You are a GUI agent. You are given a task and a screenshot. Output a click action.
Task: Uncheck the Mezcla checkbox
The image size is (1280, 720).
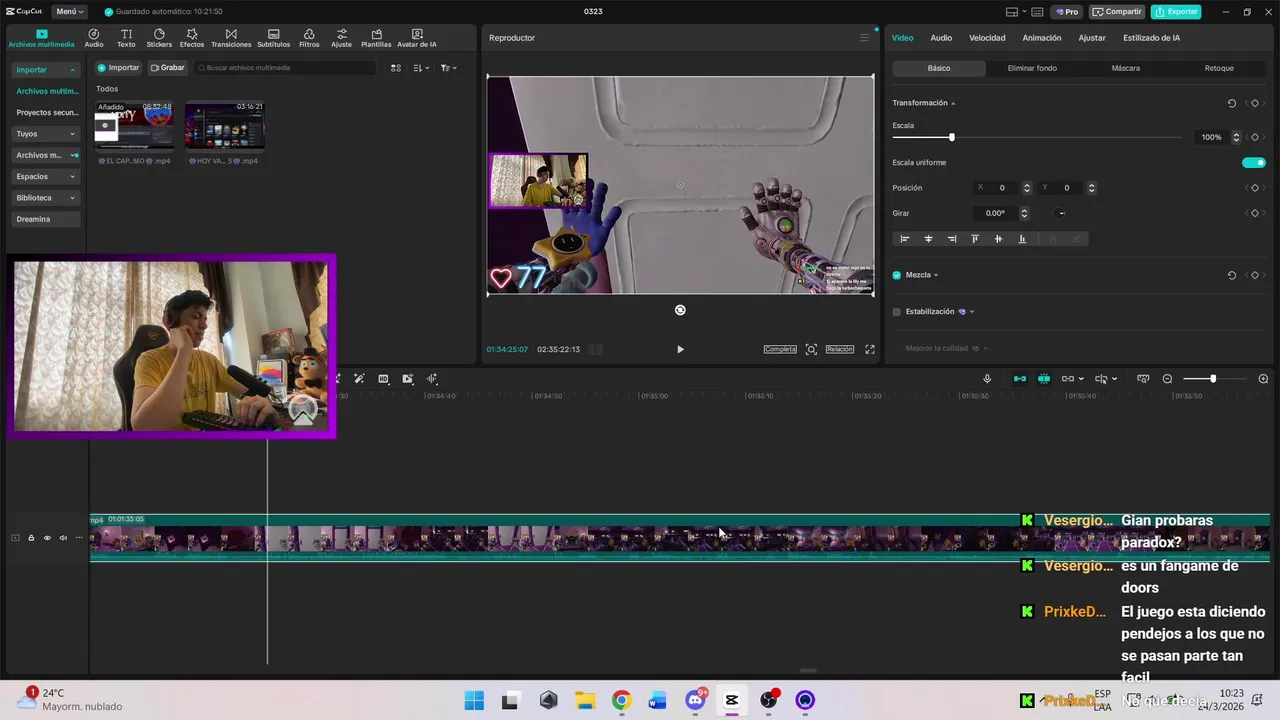[x=897, y=275]
